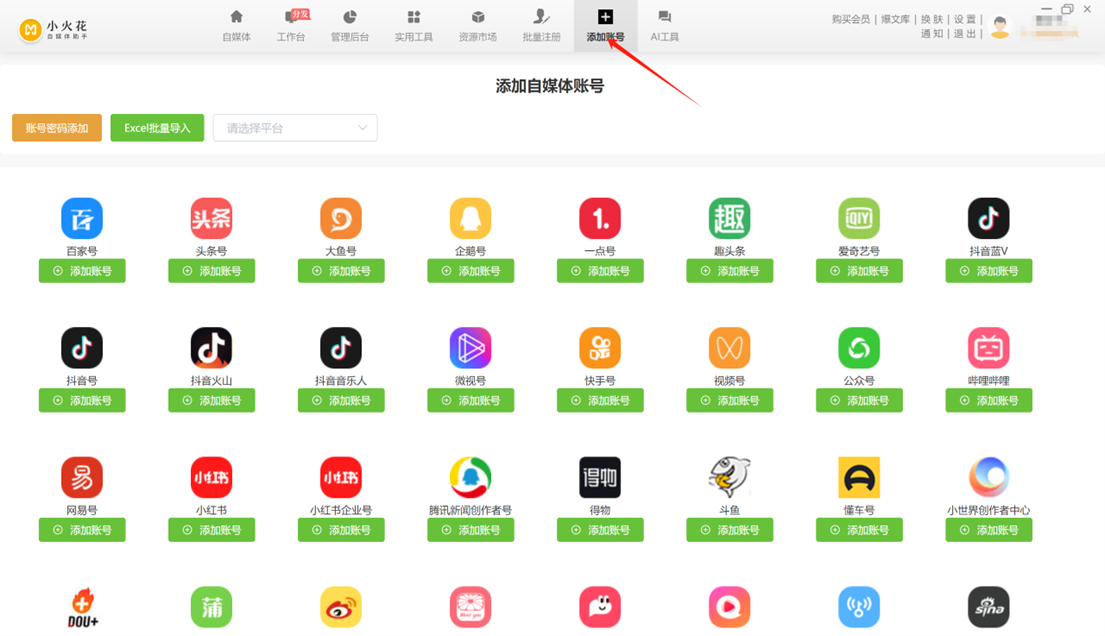The height and width of the screenshot is (636, 1105).
Task: Switch to the 工作台 tab
Action: [x=291, y=26]
